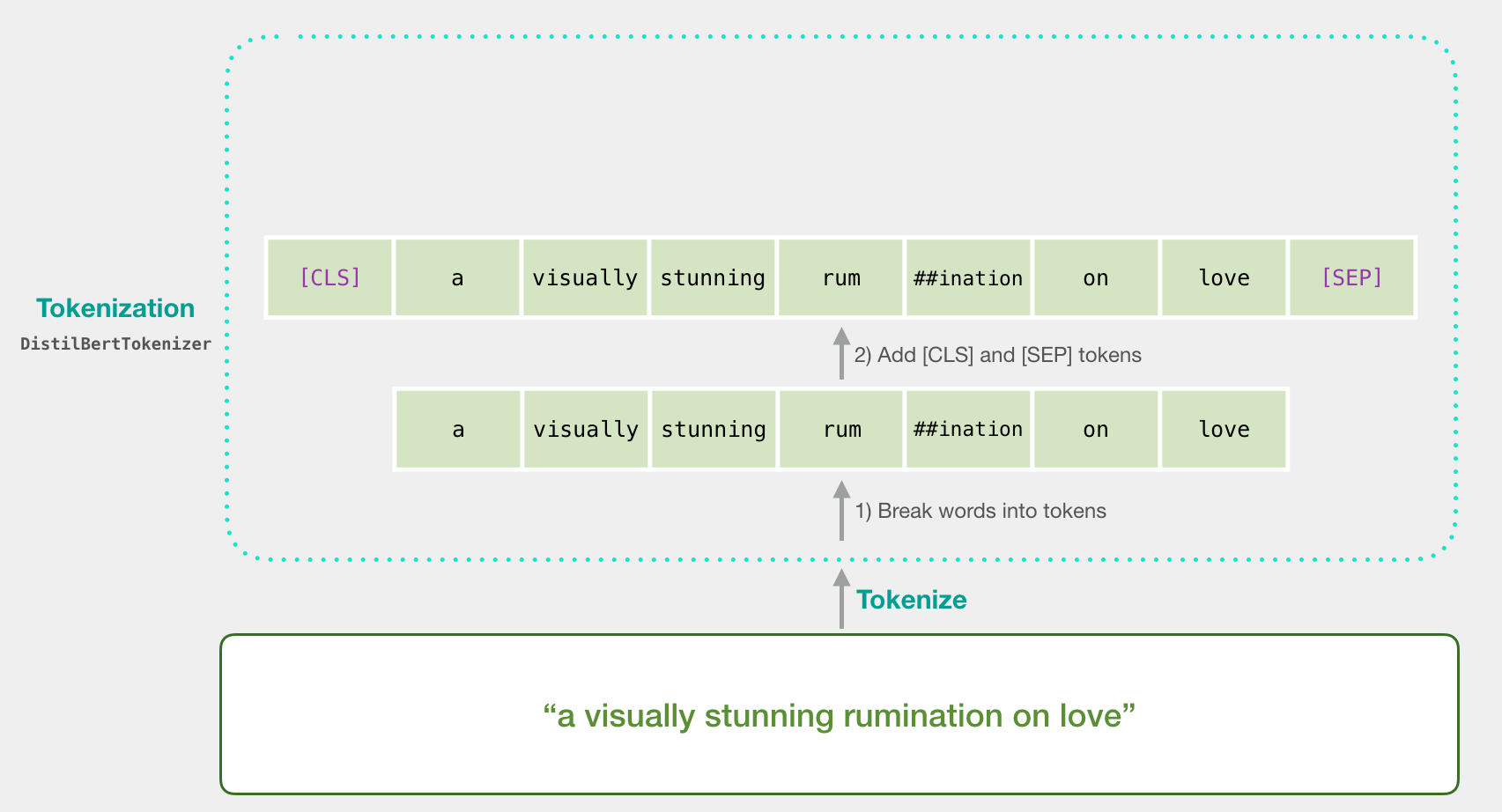Click 'a' token in lower row
The image size is (1502, 812).
458,429
